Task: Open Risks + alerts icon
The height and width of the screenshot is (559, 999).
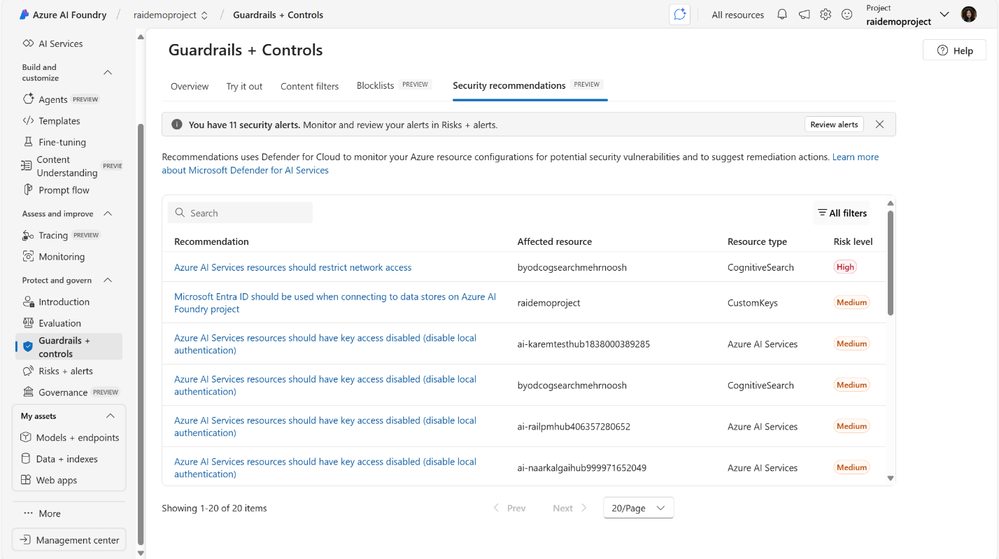Action: [x=28, y=371]
